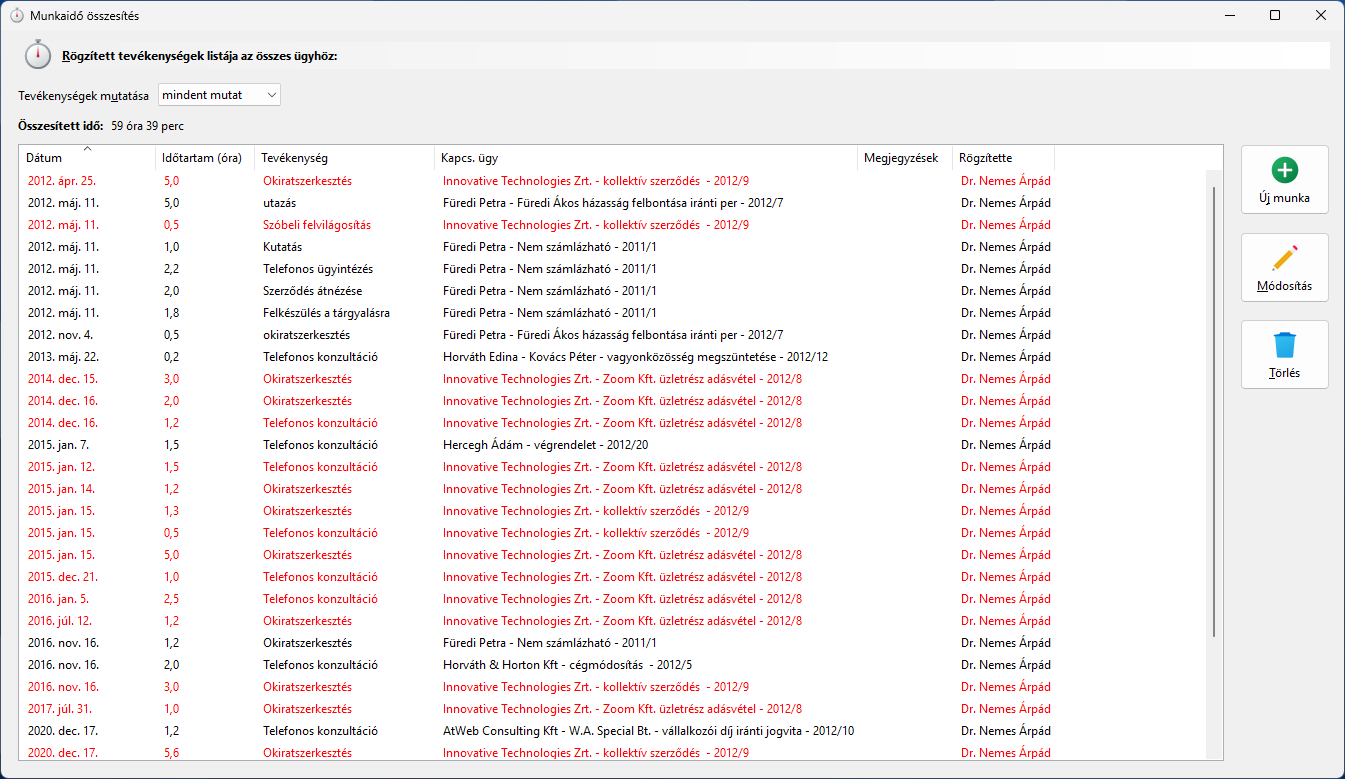Screen dimensions: 1345x779
Task: Select the 2016. jan. 5. row date
Action: pyautogui.click(x=58, y=599)
